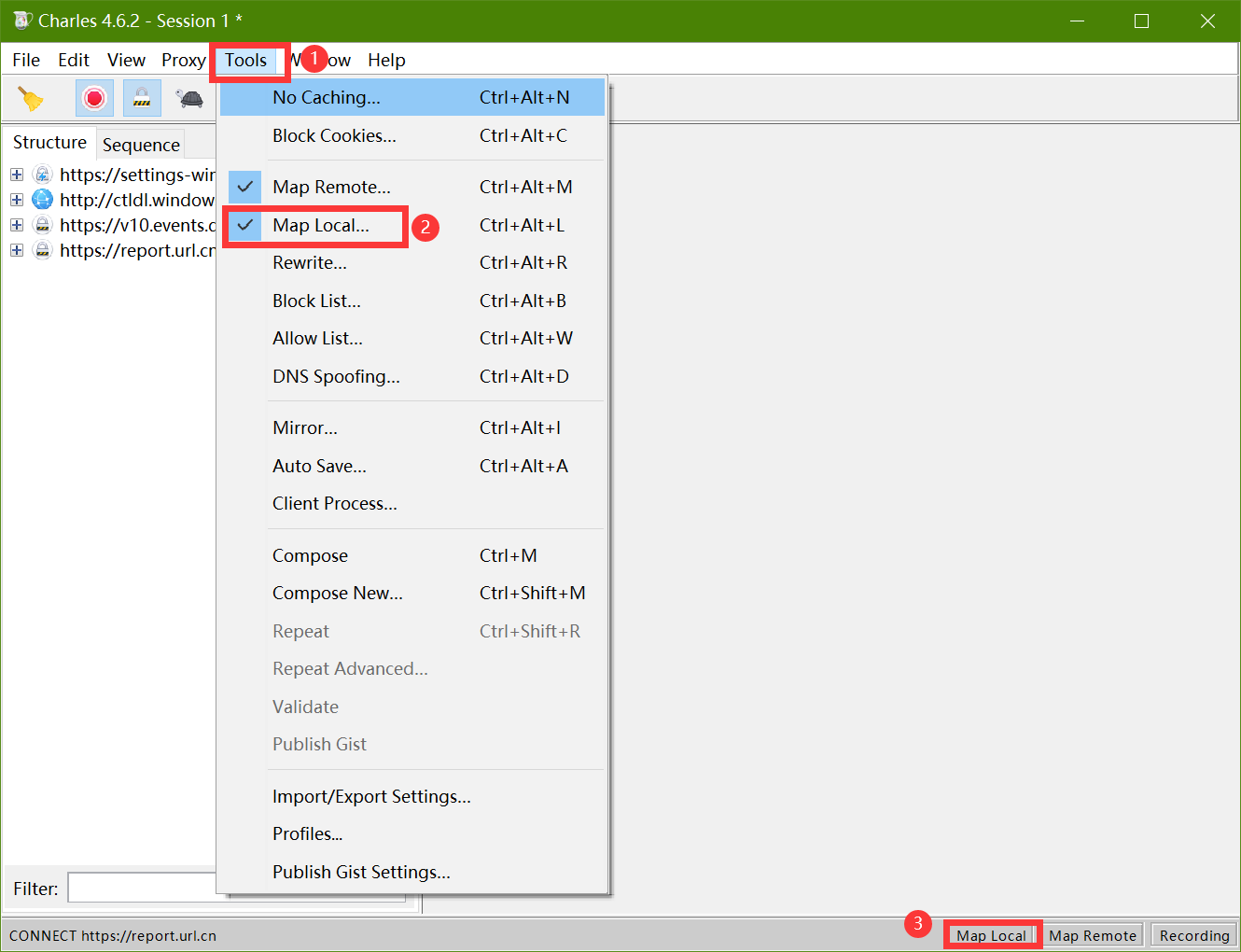Viewport: 1241px width, 952px height.
Task: Expand the https://settings-win tree node
Action: click(x=16, y=174)
